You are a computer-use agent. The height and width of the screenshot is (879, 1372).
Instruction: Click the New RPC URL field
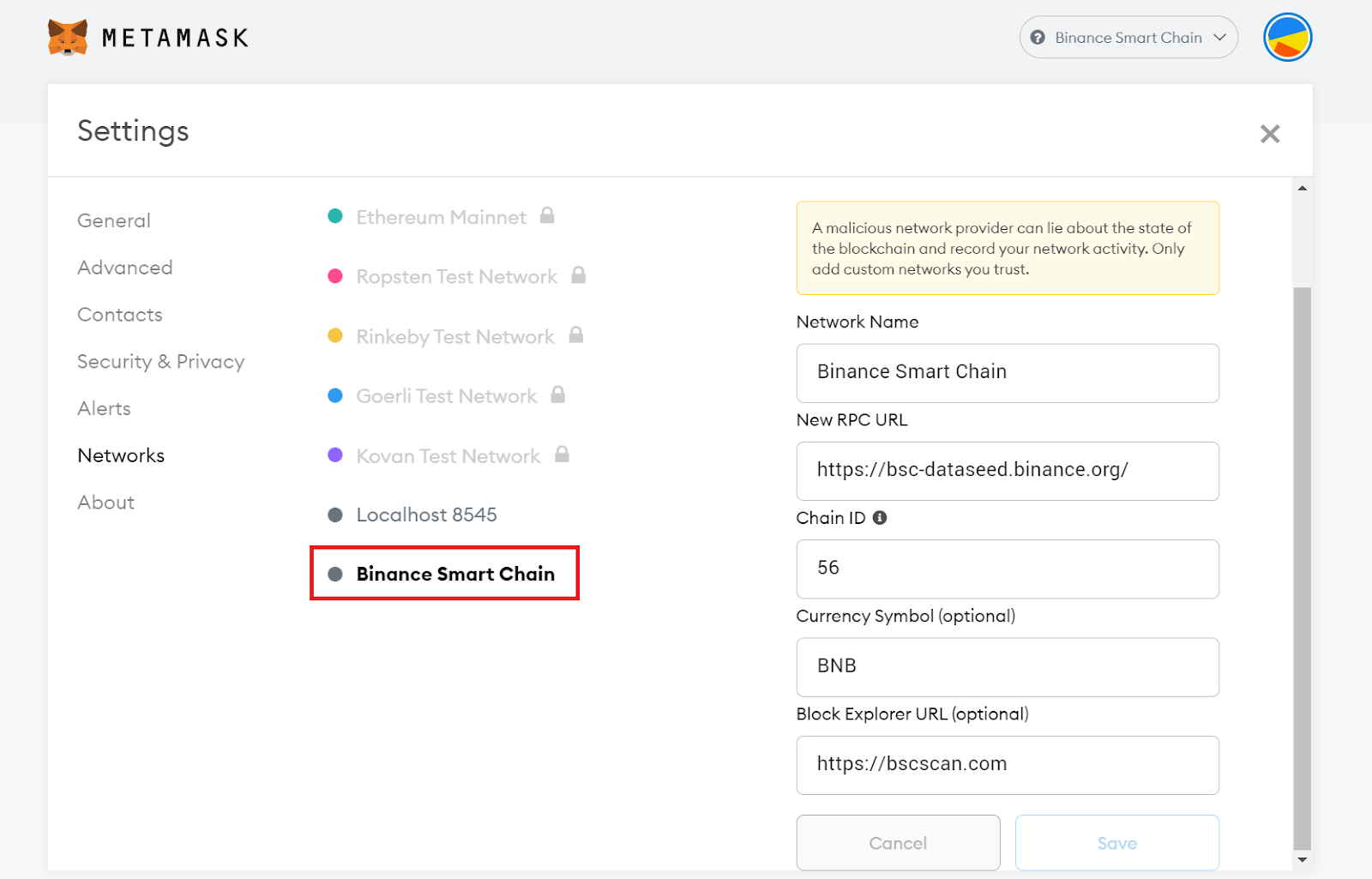pyautogui.click(x=1007, y=471)
